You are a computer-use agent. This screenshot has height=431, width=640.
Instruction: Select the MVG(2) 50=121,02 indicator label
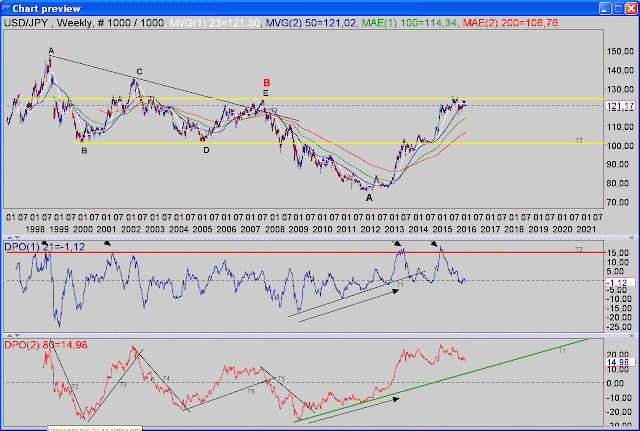pos(311,23)
